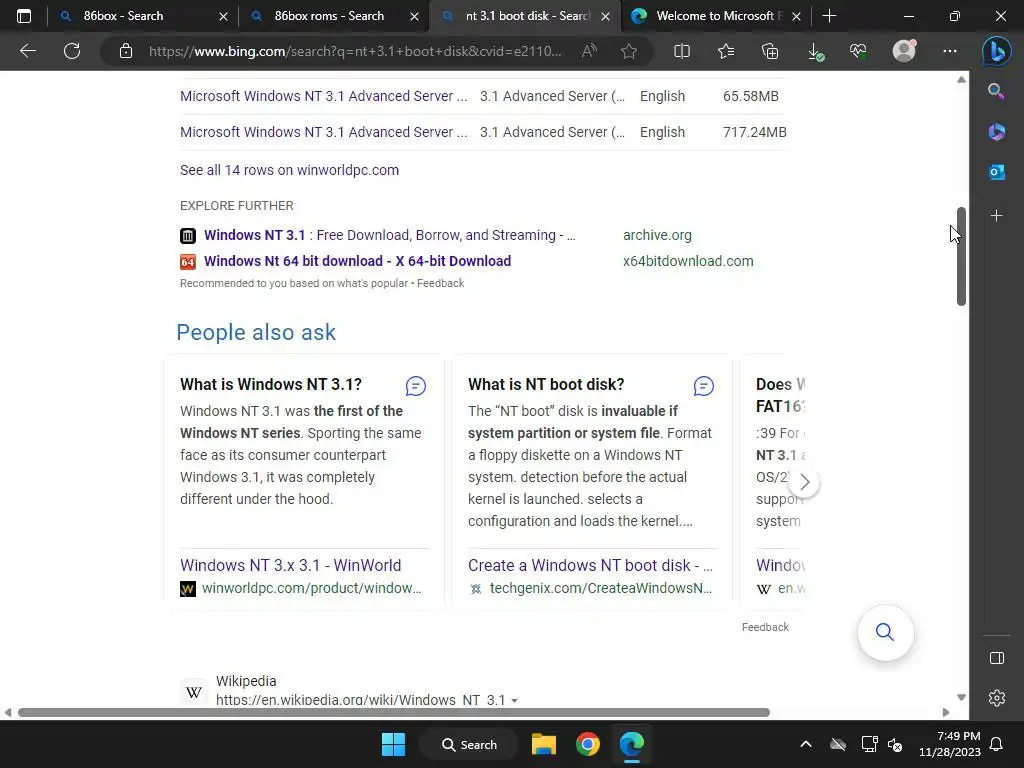Open clock showing 7:49 PM
Image resolution: width=1024 pixels, height=768 pixels.
[950, 744]
